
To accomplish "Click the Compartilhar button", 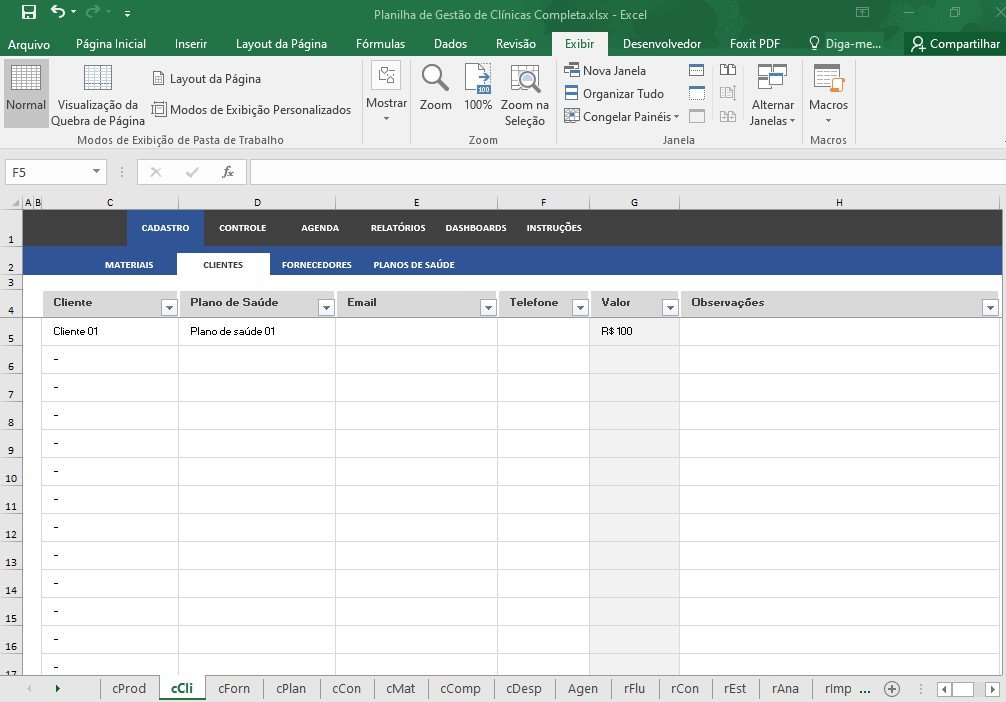I will [x=955, y=44].
